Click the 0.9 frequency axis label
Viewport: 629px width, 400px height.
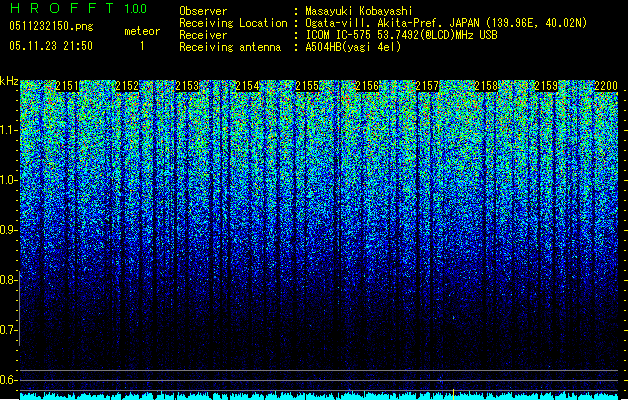pyautogui.click(x=8, y=230)
